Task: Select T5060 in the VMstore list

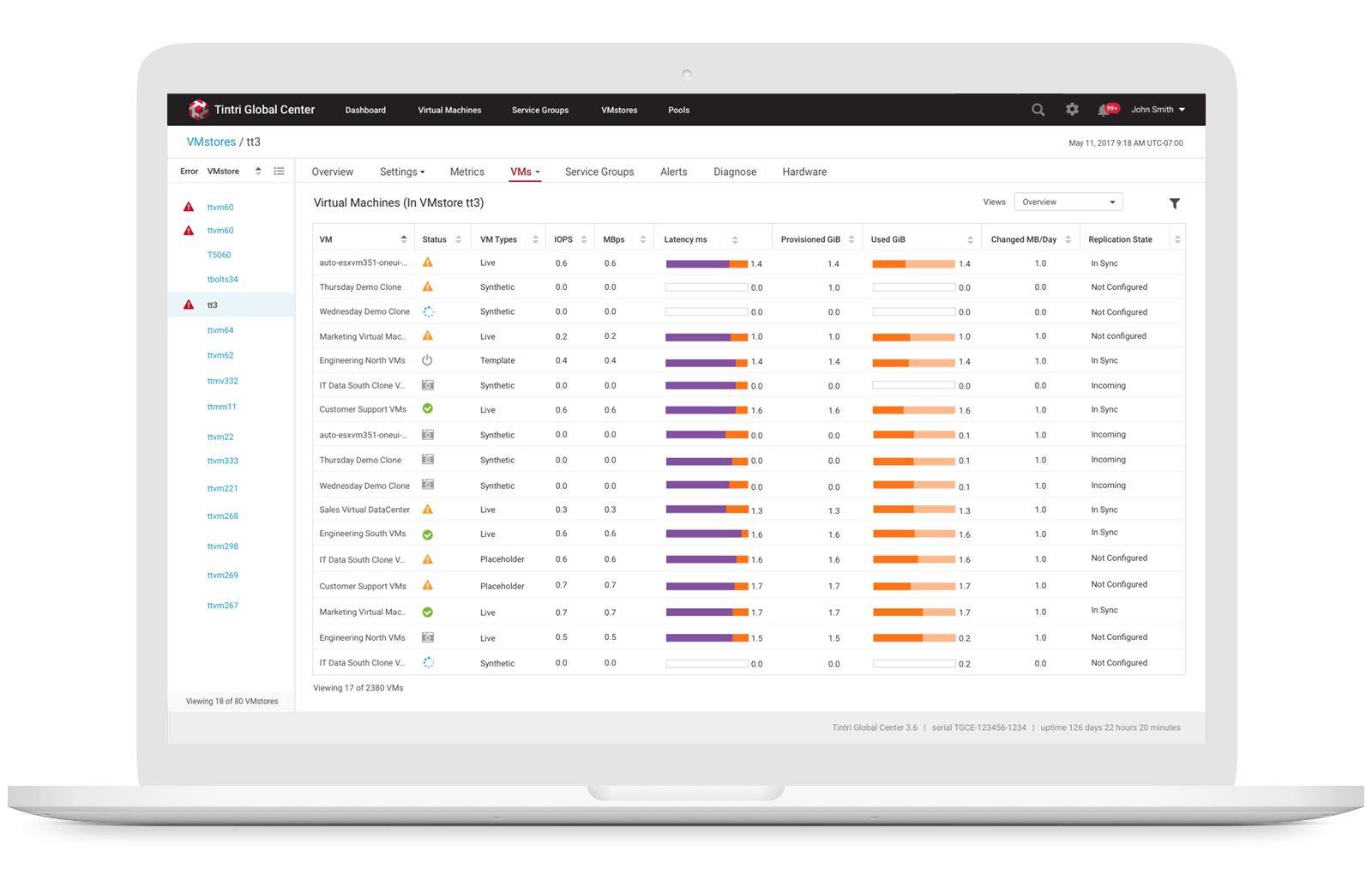Action: pyautogui.click(x=220, y=255)
